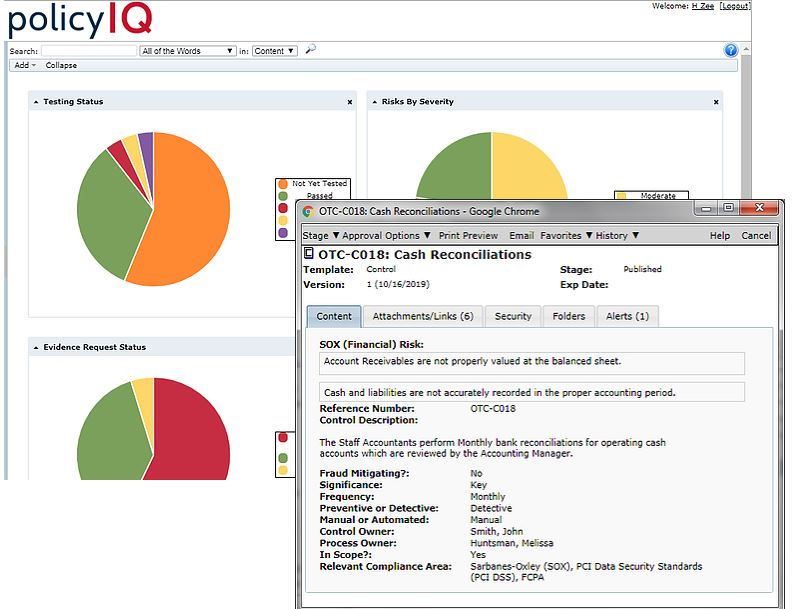Click the Preventive or Detective value Detective
Viewport: 793px width, 609px height.
tap(491, 508)
